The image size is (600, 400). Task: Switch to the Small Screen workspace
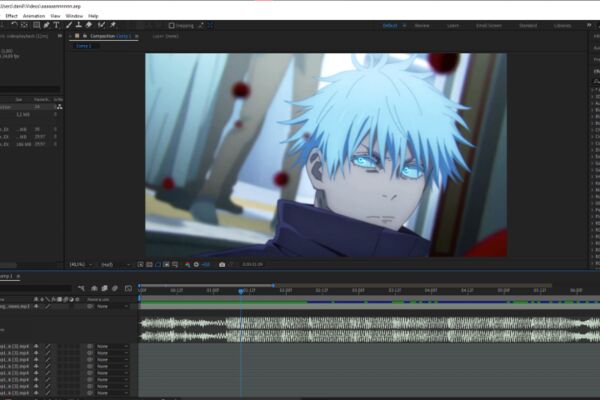click(x=489, y=26)
